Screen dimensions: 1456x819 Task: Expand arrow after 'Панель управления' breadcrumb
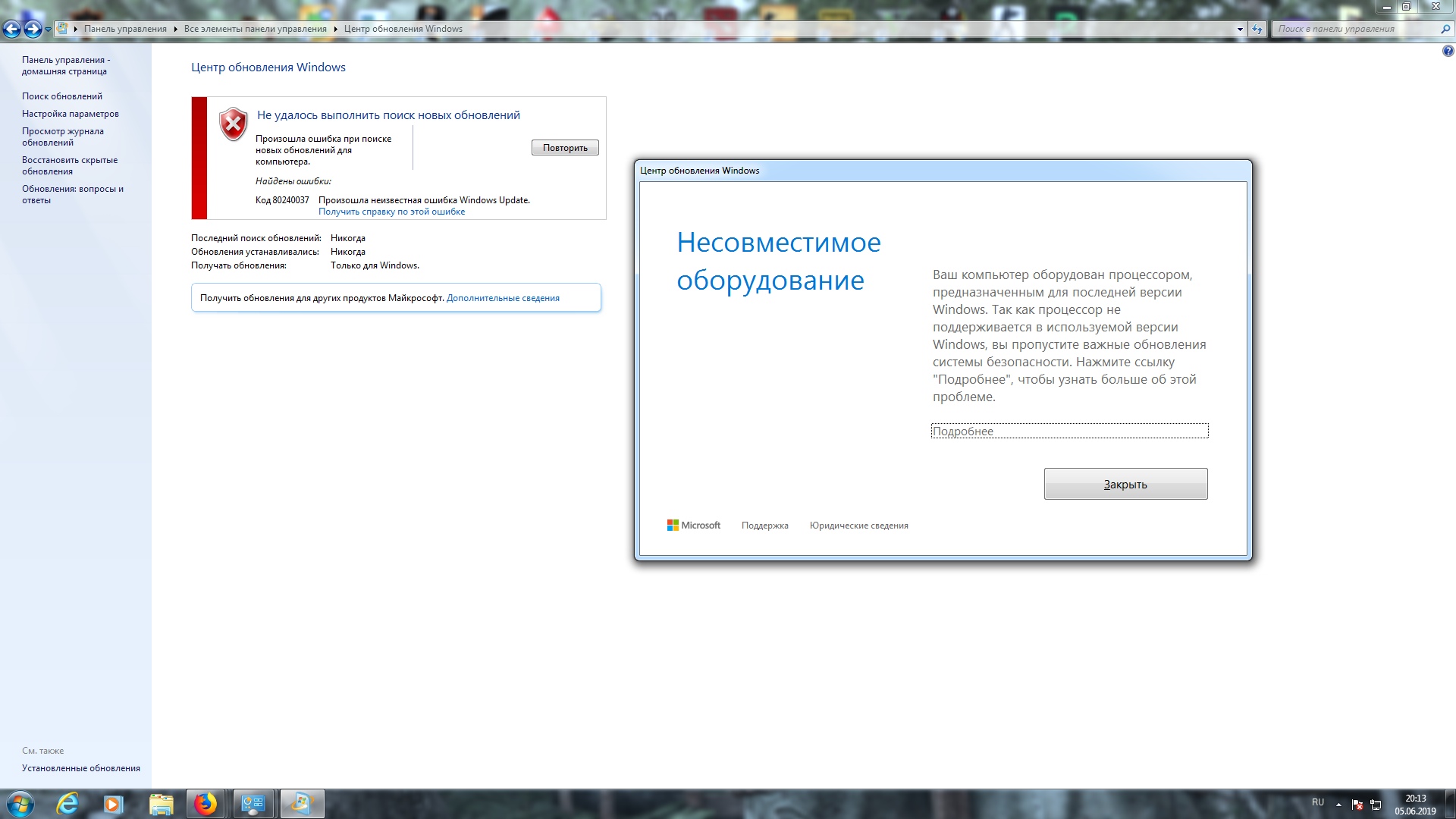pos(176,29)
